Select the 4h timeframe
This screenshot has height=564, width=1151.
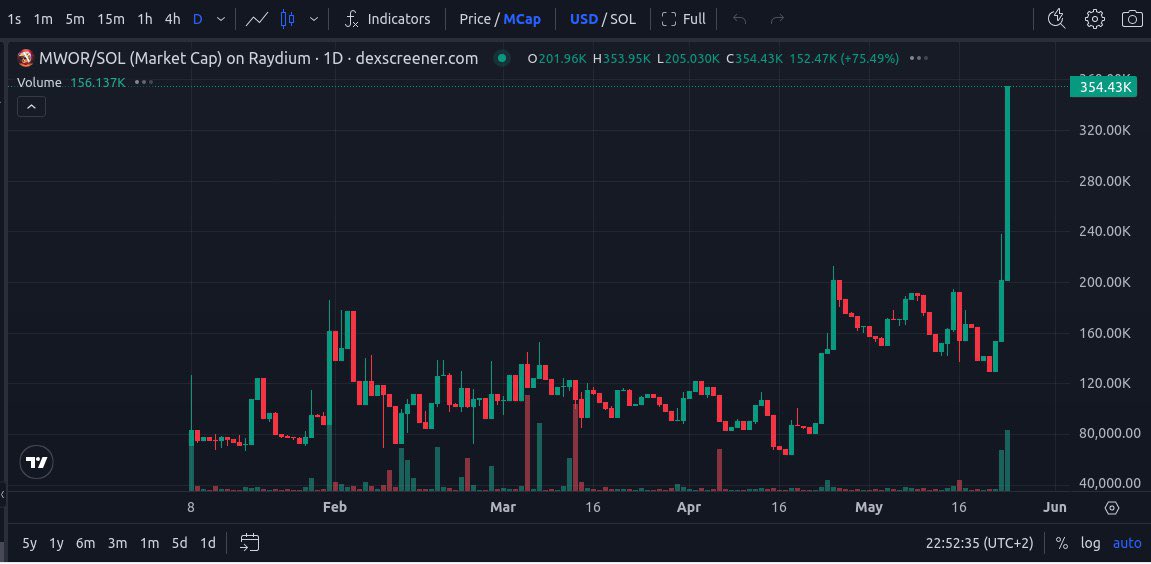tap(173, 19)
